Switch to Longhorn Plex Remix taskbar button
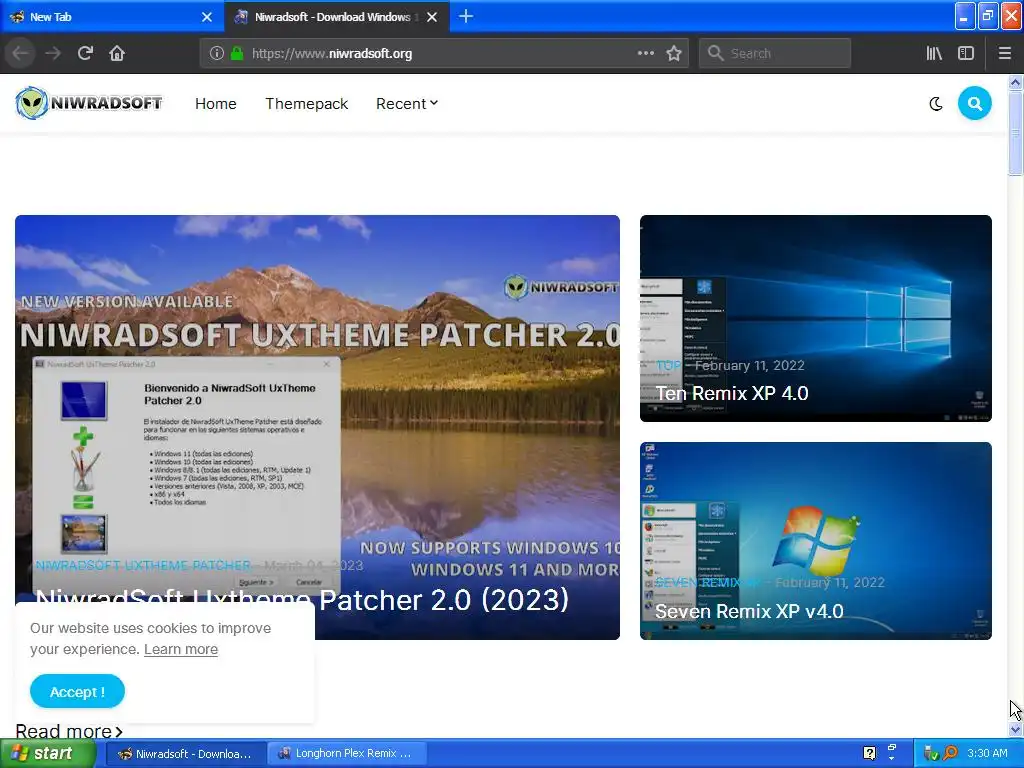The width and height of the screenshot is (1024, 768). coord(347,754)
